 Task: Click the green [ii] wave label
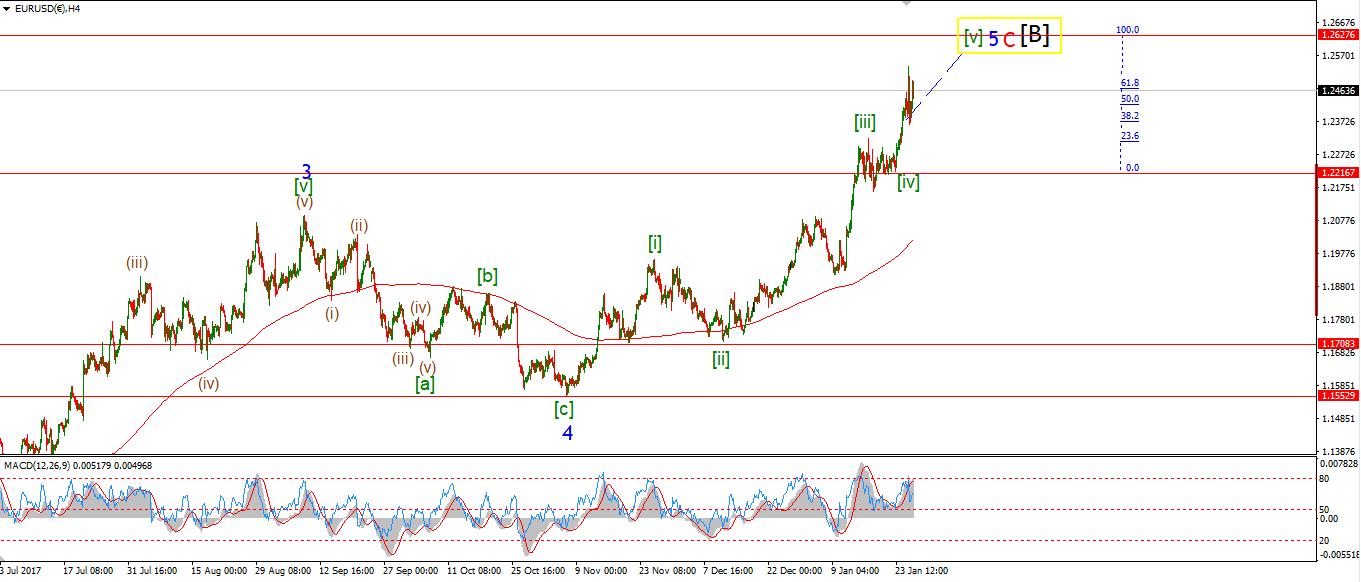tap(721, 359)
